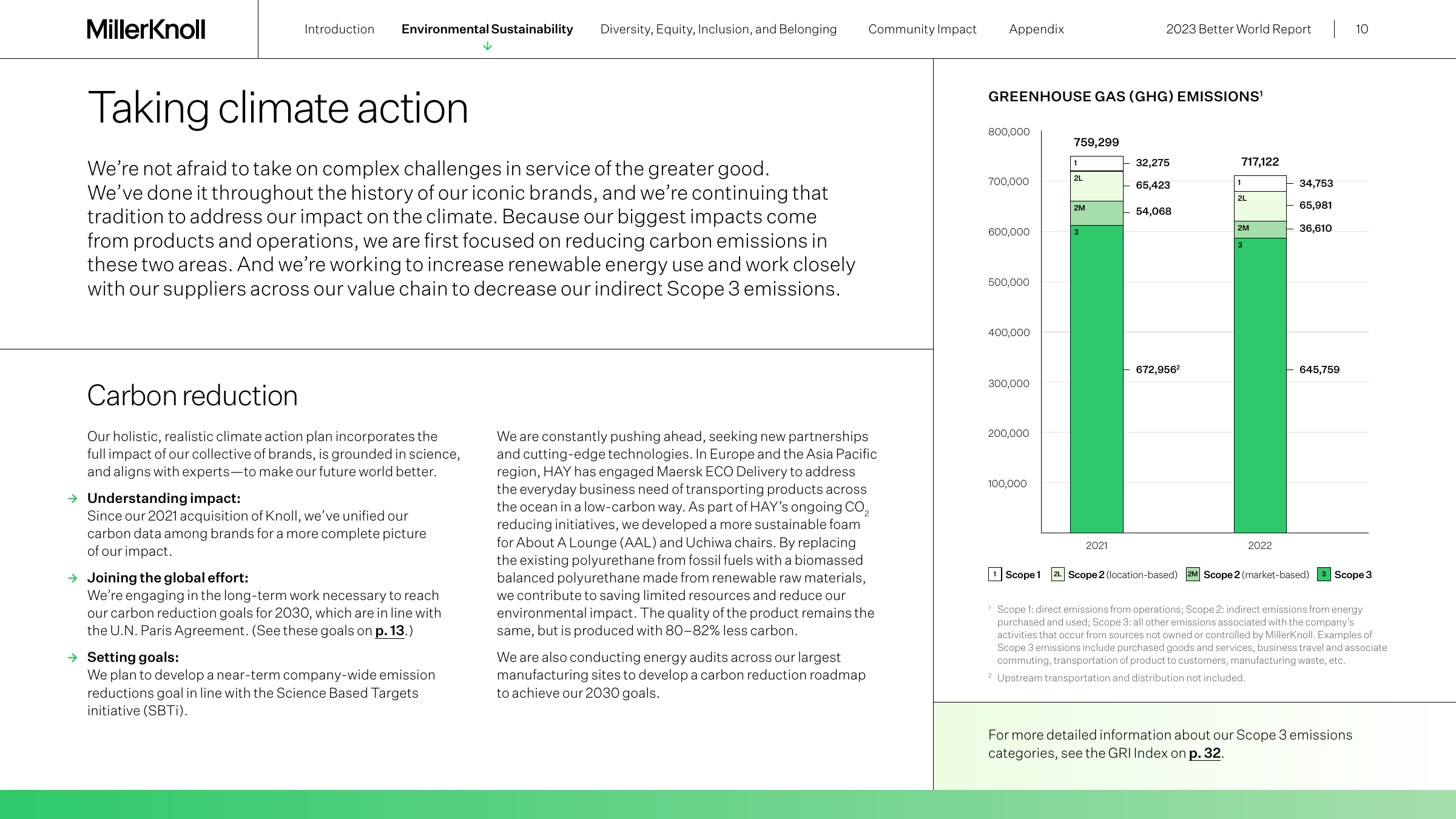Click the 34,753 Scope 1 label
Screen dimensions: 1456x819
pyautogui.click(x=1316, y=183)
